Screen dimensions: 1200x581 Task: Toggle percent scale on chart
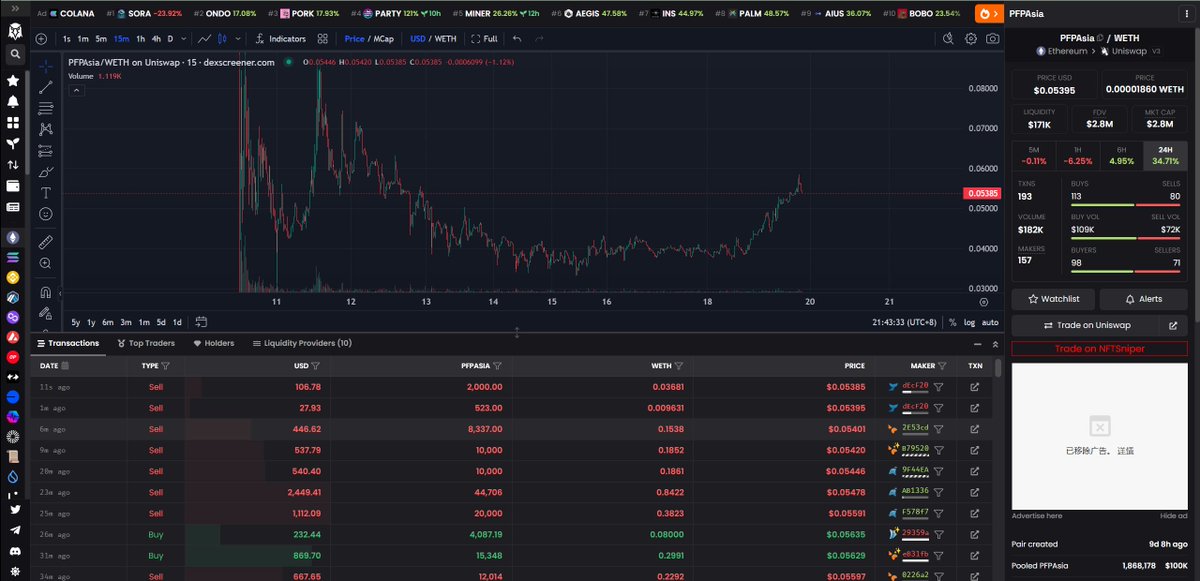pos(952,322)
